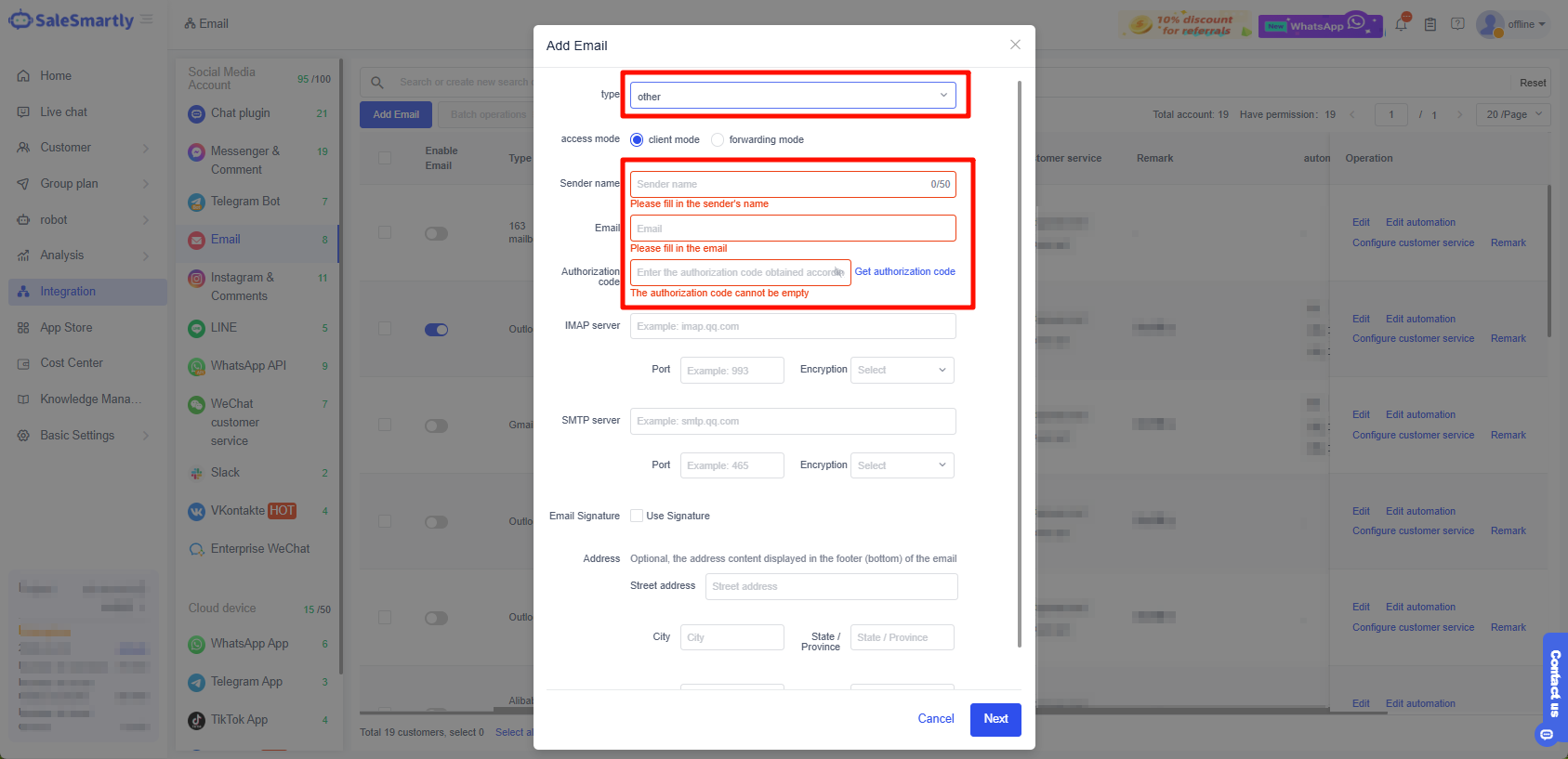
Task: Click the SaleSmartly logo
Action: [x=71, y=20]
